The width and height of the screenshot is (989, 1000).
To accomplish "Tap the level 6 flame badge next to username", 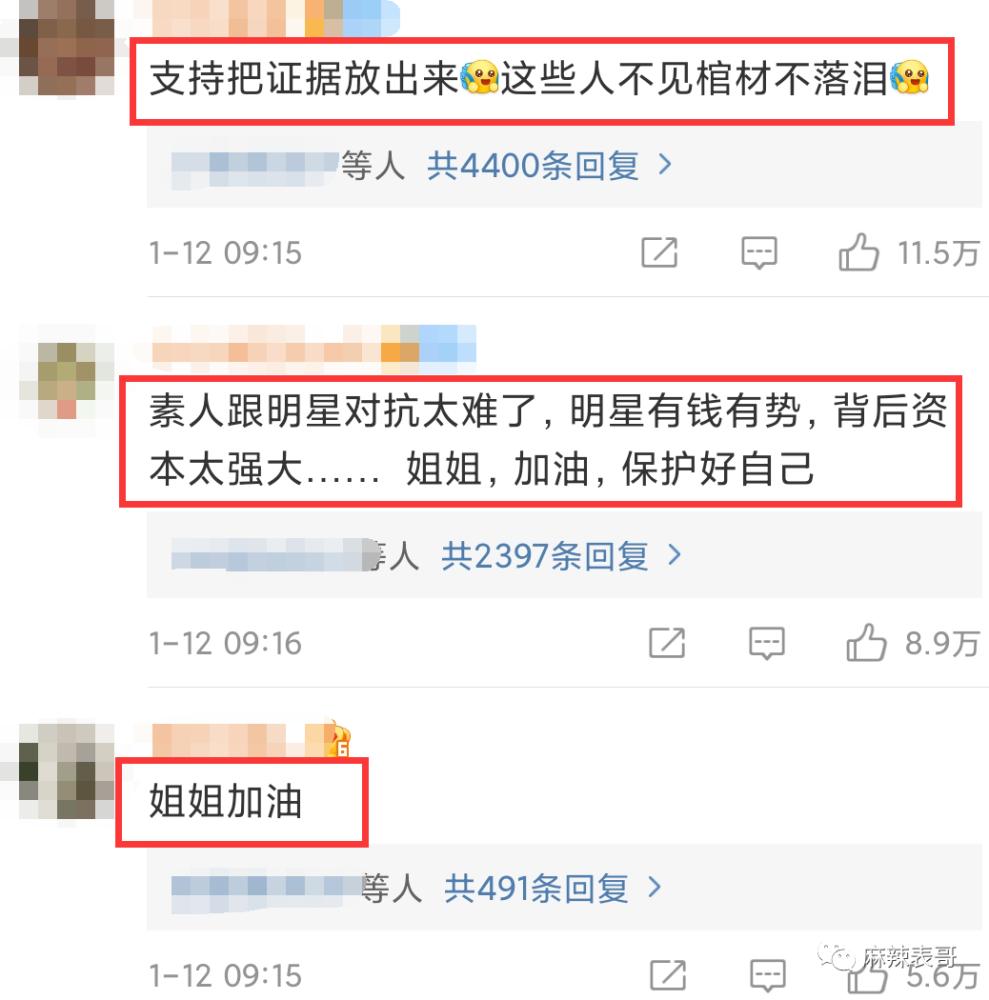I will pos(338,739).
